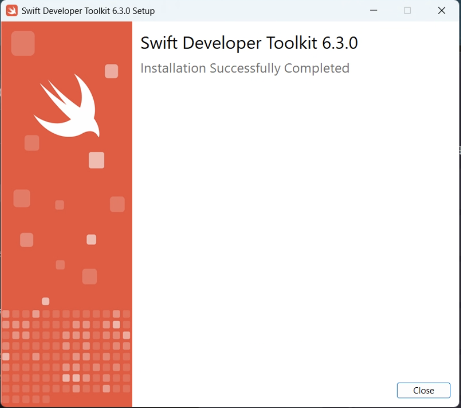Click the version number '6.3.0' in the heading
This screenshot has width=462, height=408.
point(340,43)
